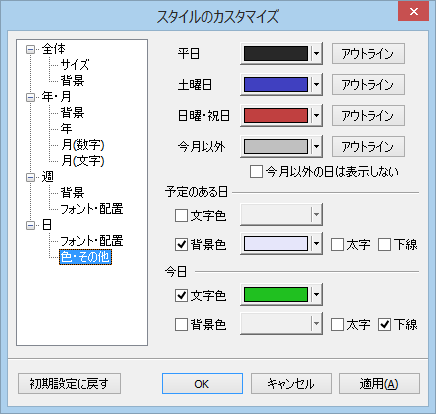Collapse the 日 tree node
Viewport: 436px width, 414px height.
point(30,226)
